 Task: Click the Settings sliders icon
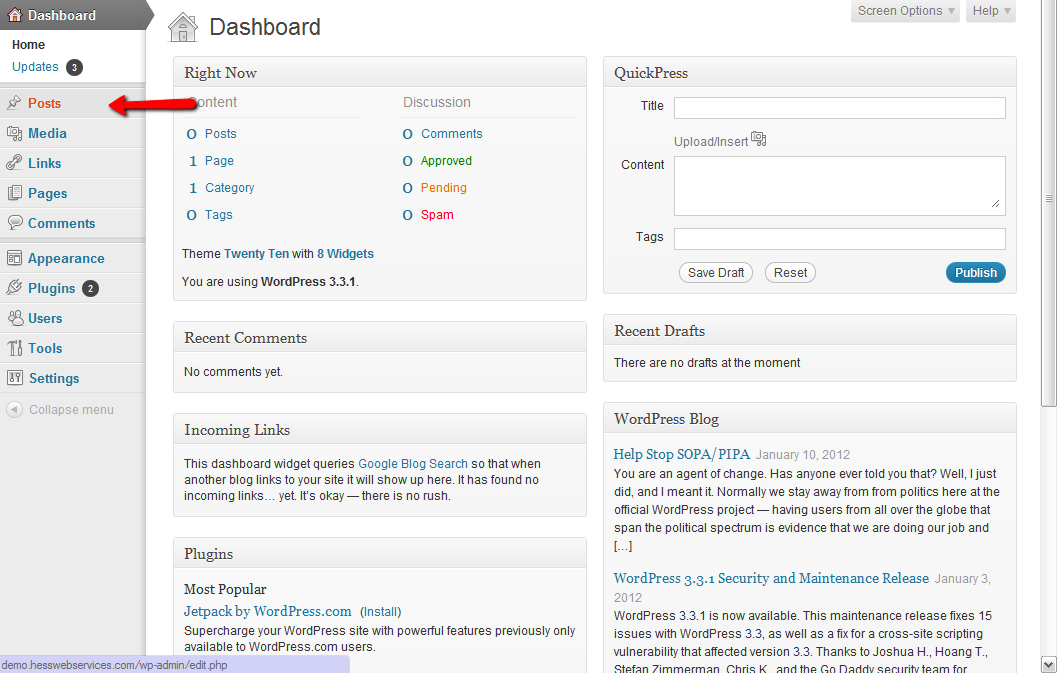pyautogui.click(x=14, y=378)
